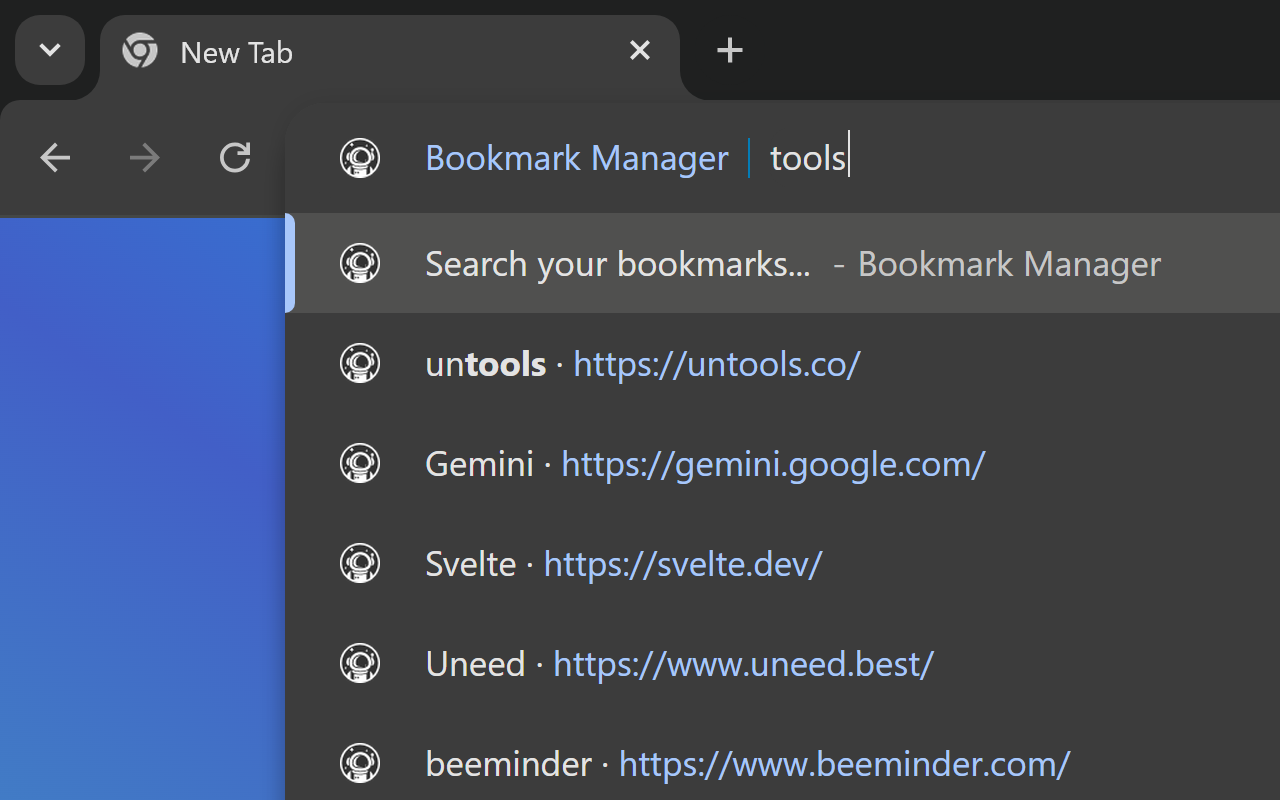Click the Chrome logo on the New Tab tab

point(140,50)
